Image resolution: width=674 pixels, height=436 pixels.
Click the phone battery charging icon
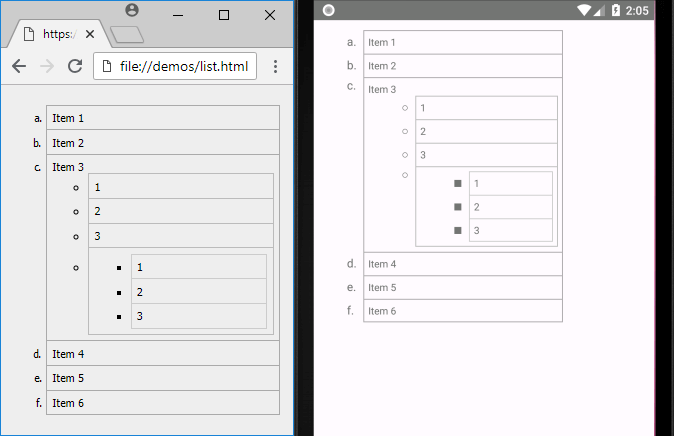(x=616, y=10)
